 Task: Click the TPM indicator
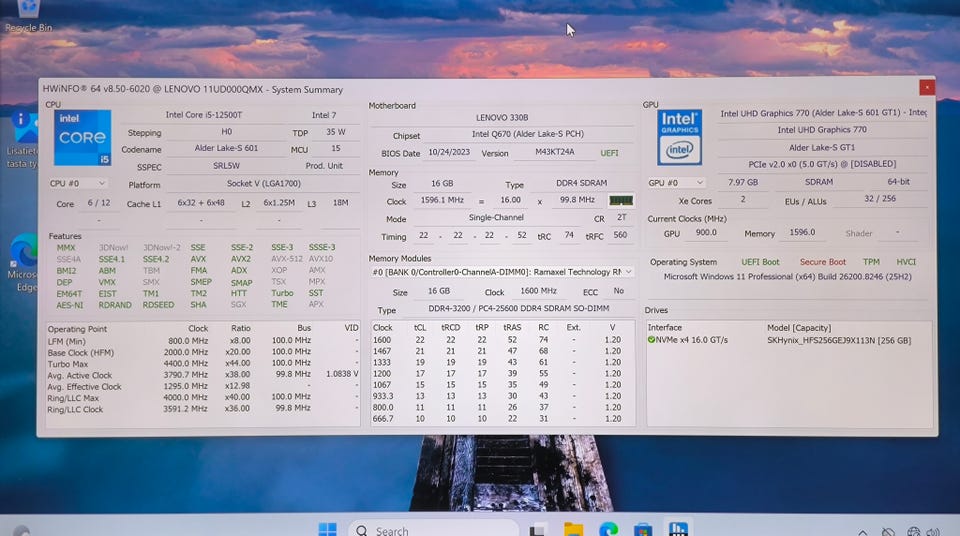pyautogui.click(x=871, y=262)
